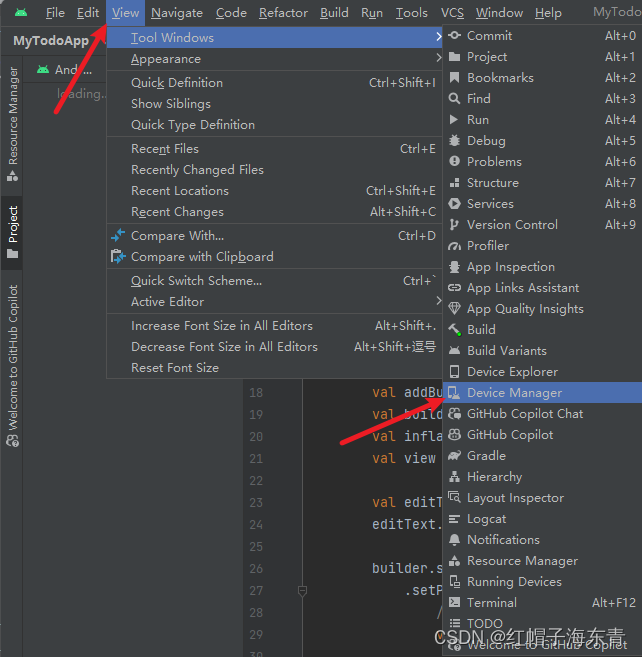Expand the Appearance submenu
This screenshot has height=657, width=642.
[274, 59]
